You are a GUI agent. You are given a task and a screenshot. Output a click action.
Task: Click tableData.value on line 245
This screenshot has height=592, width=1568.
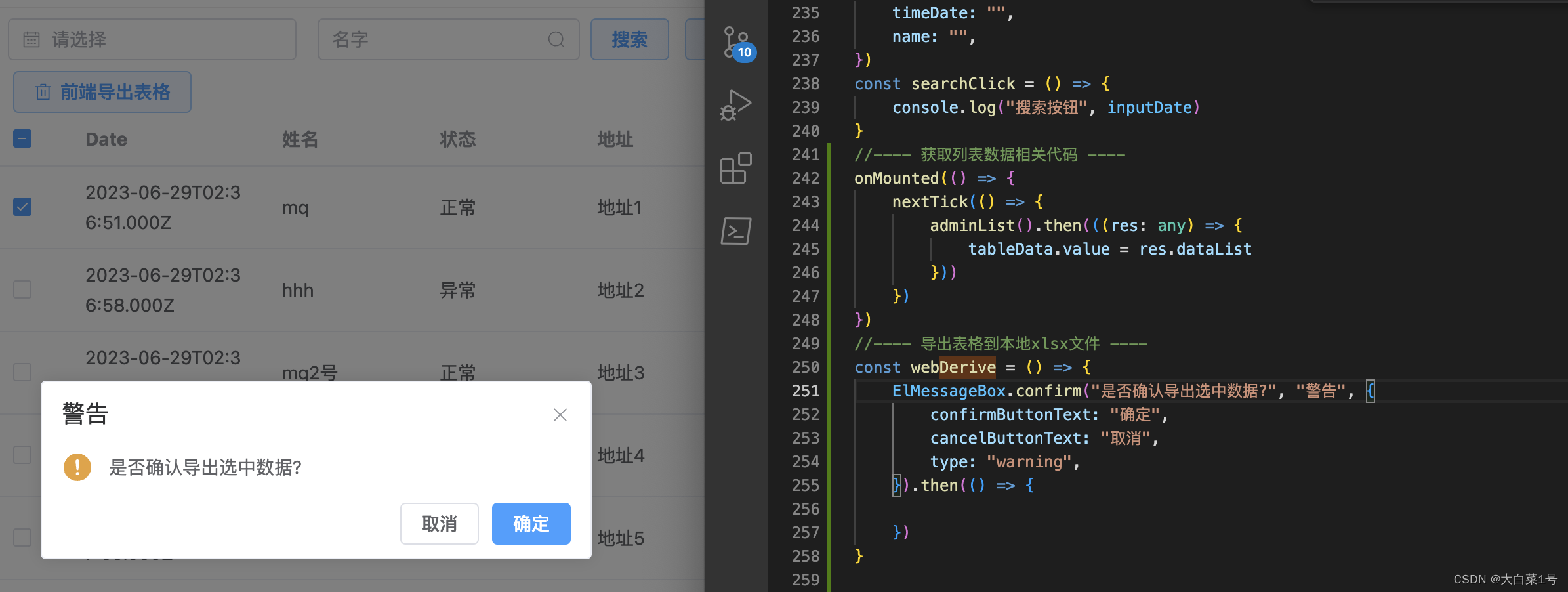[1039, 249]
